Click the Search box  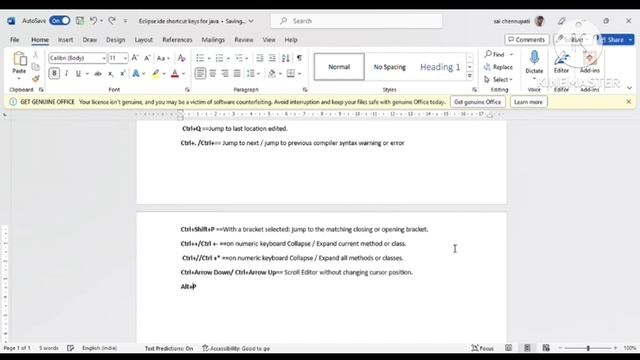(x=356, y=21)
